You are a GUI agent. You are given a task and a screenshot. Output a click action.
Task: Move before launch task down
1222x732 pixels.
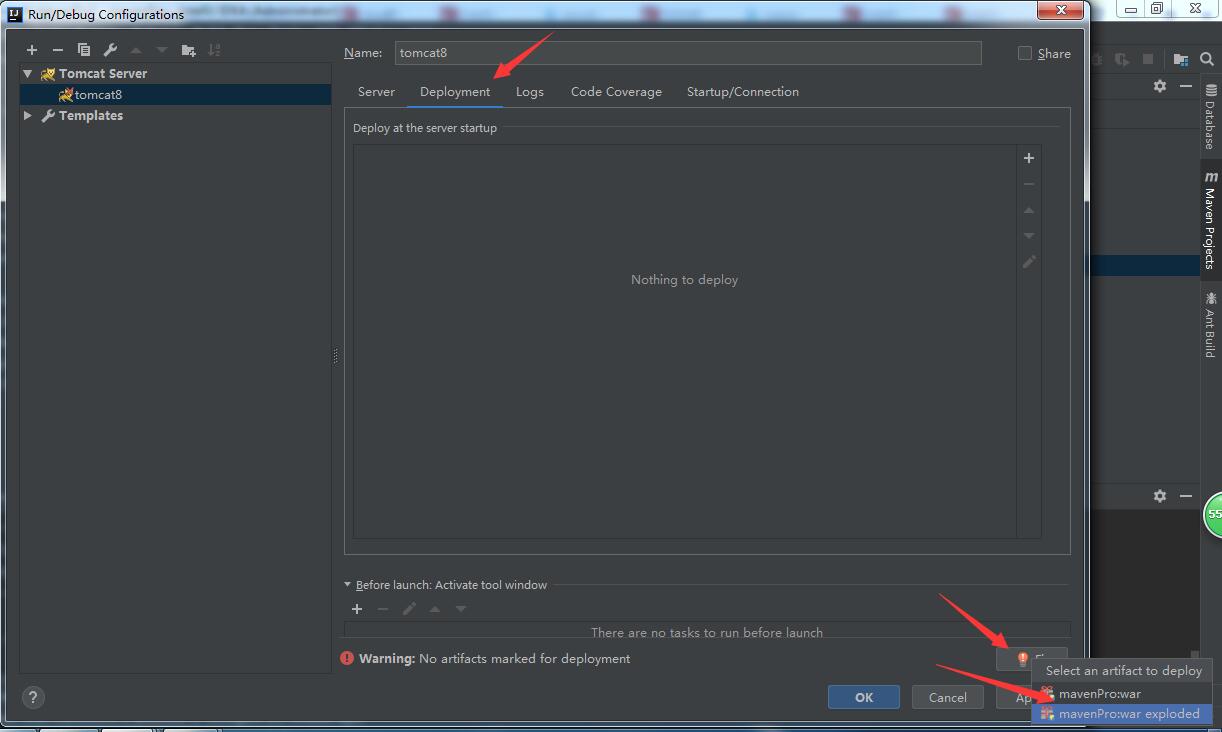[x=461, y=609]
